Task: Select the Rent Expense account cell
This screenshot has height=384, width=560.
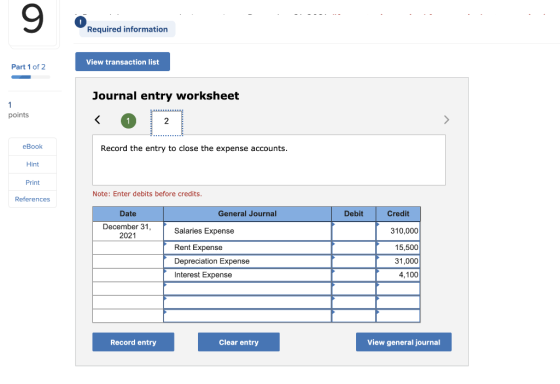Action: [x=248, y=248]
